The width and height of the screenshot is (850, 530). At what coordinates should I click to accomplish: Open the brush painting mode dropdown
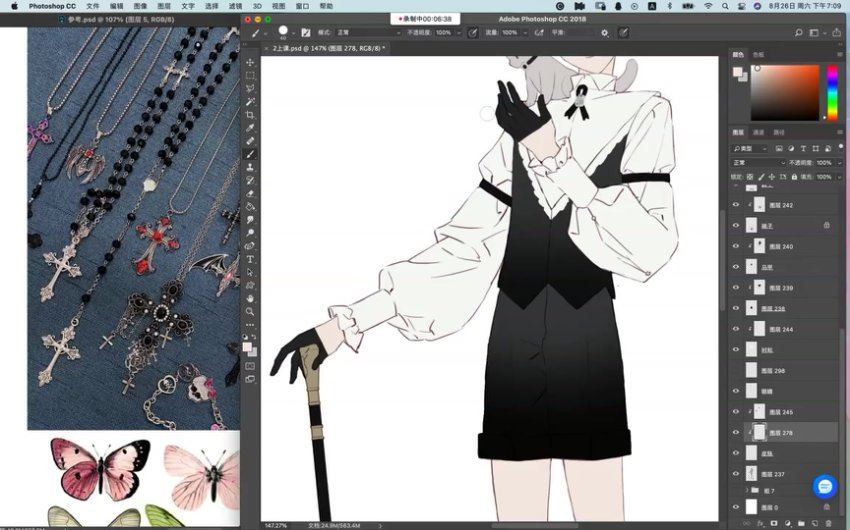coord(368,33)
